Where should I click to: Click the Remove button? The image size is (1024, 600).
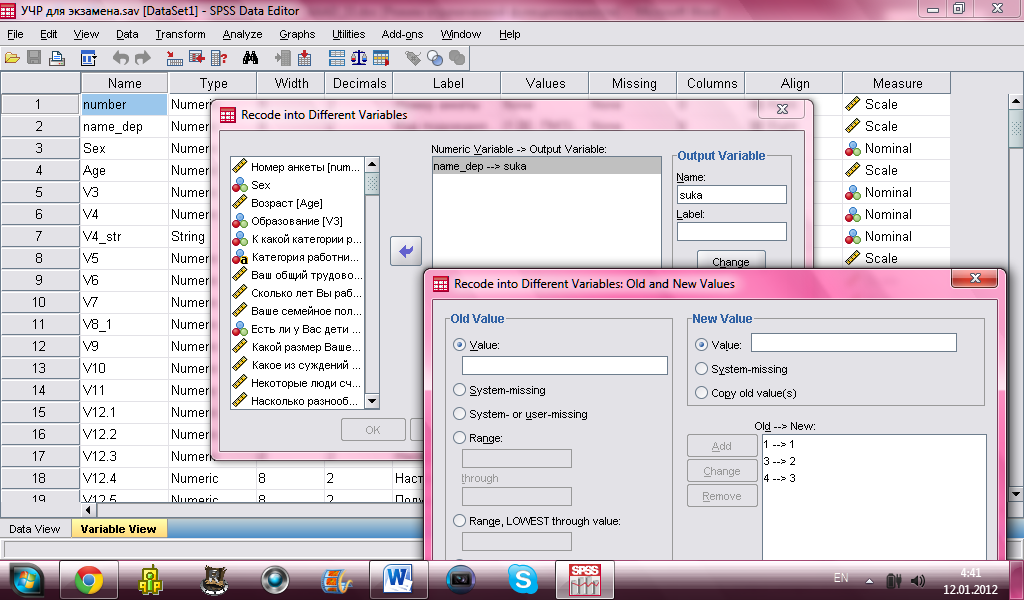[x=722, y=496]
